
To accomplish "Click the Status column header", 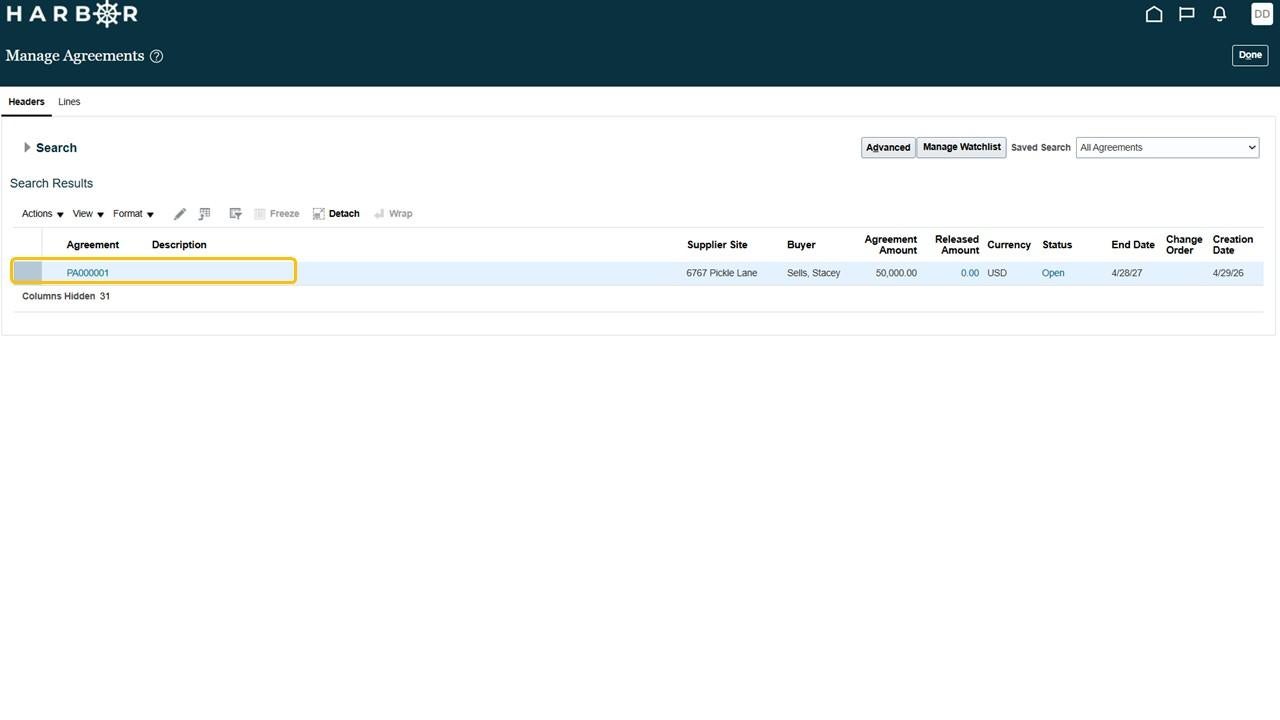I will tap(1057, 245).
